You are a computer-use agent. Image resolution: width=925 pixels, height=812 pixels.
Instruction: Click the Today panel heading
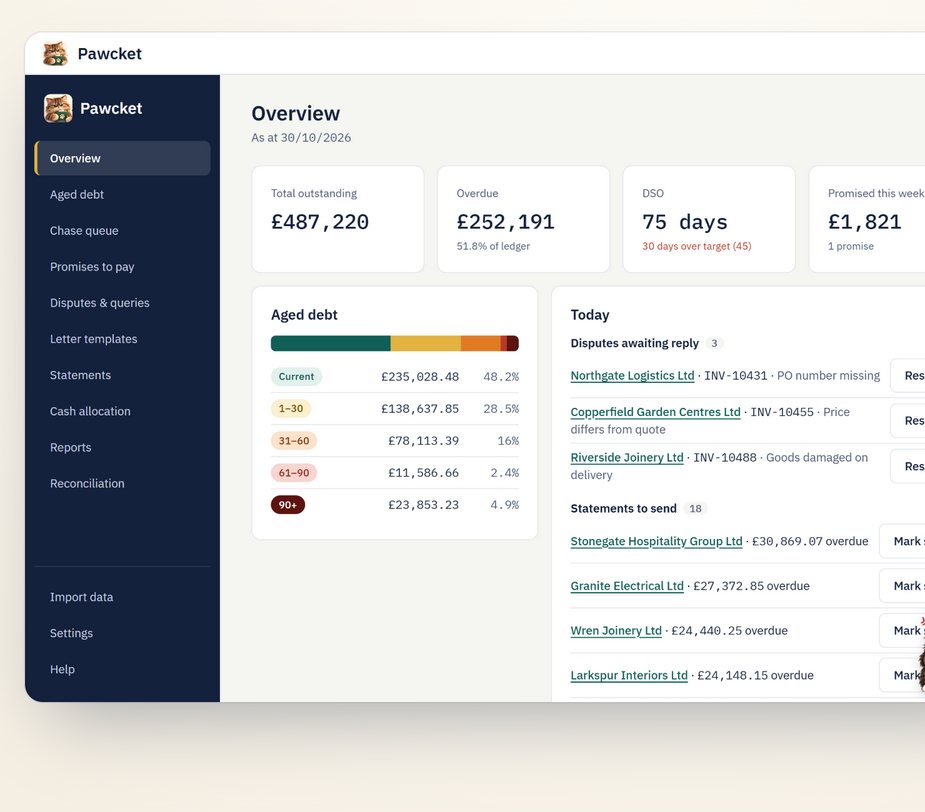(x=590, y=315)
